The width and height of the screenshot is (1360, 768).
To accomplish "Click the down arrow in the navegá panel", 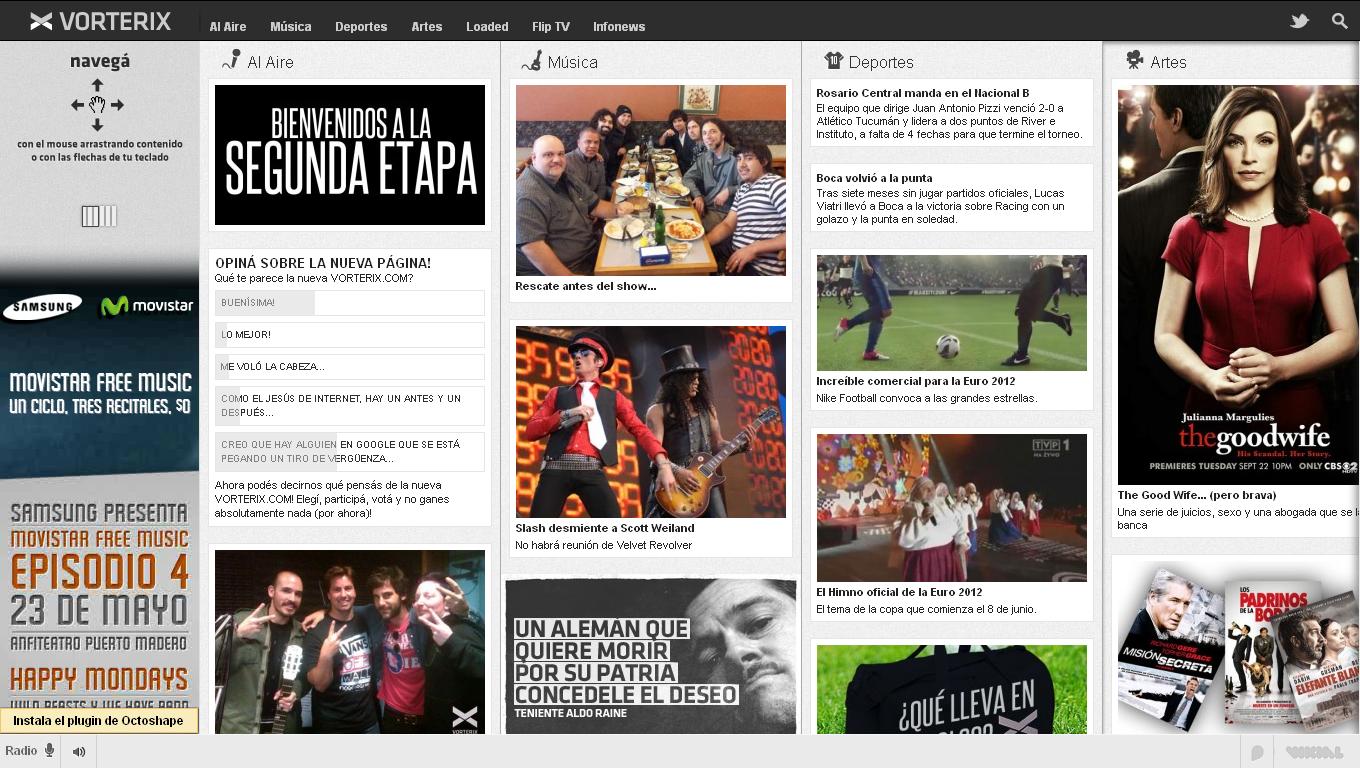I will (97, 124).
